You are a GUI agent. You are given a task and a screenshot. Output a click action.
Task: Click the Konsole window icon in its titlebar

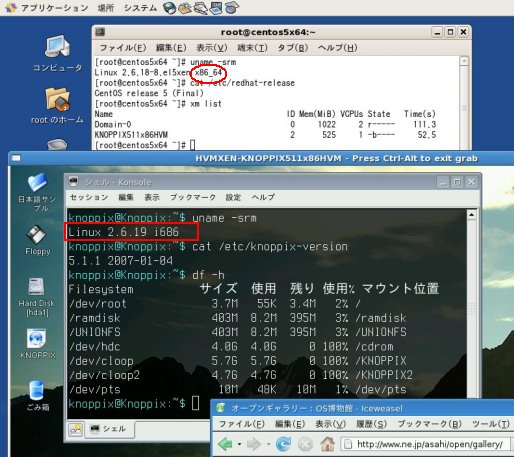point(73,182)
